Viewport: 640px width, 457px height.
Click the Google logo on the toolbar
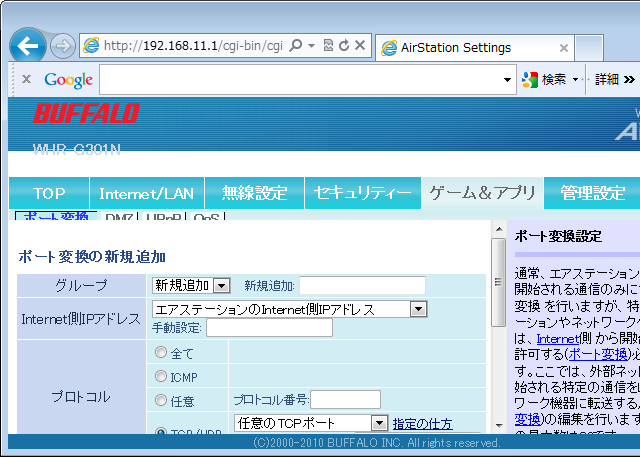tap(69, 80)
